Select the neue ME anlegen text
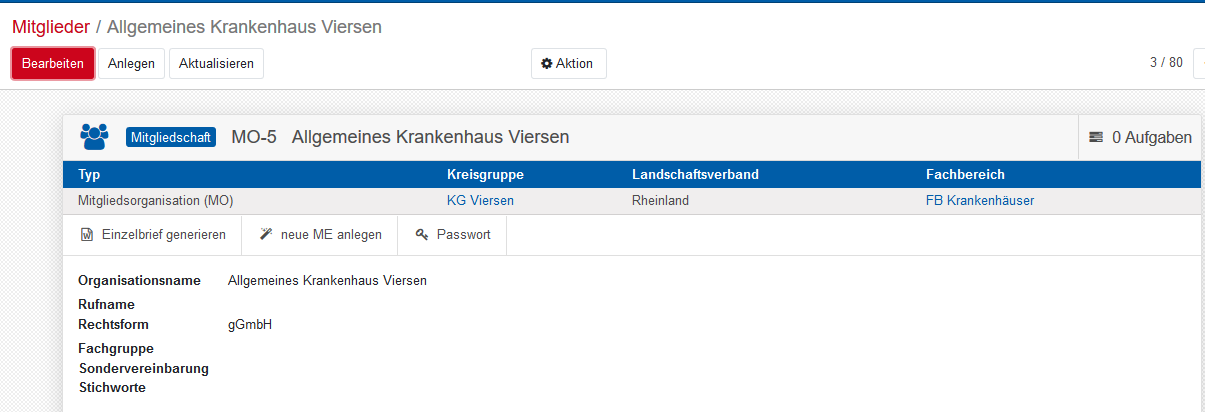The height and width of the screenshot is (412, 1205). (x=333, y=235)
